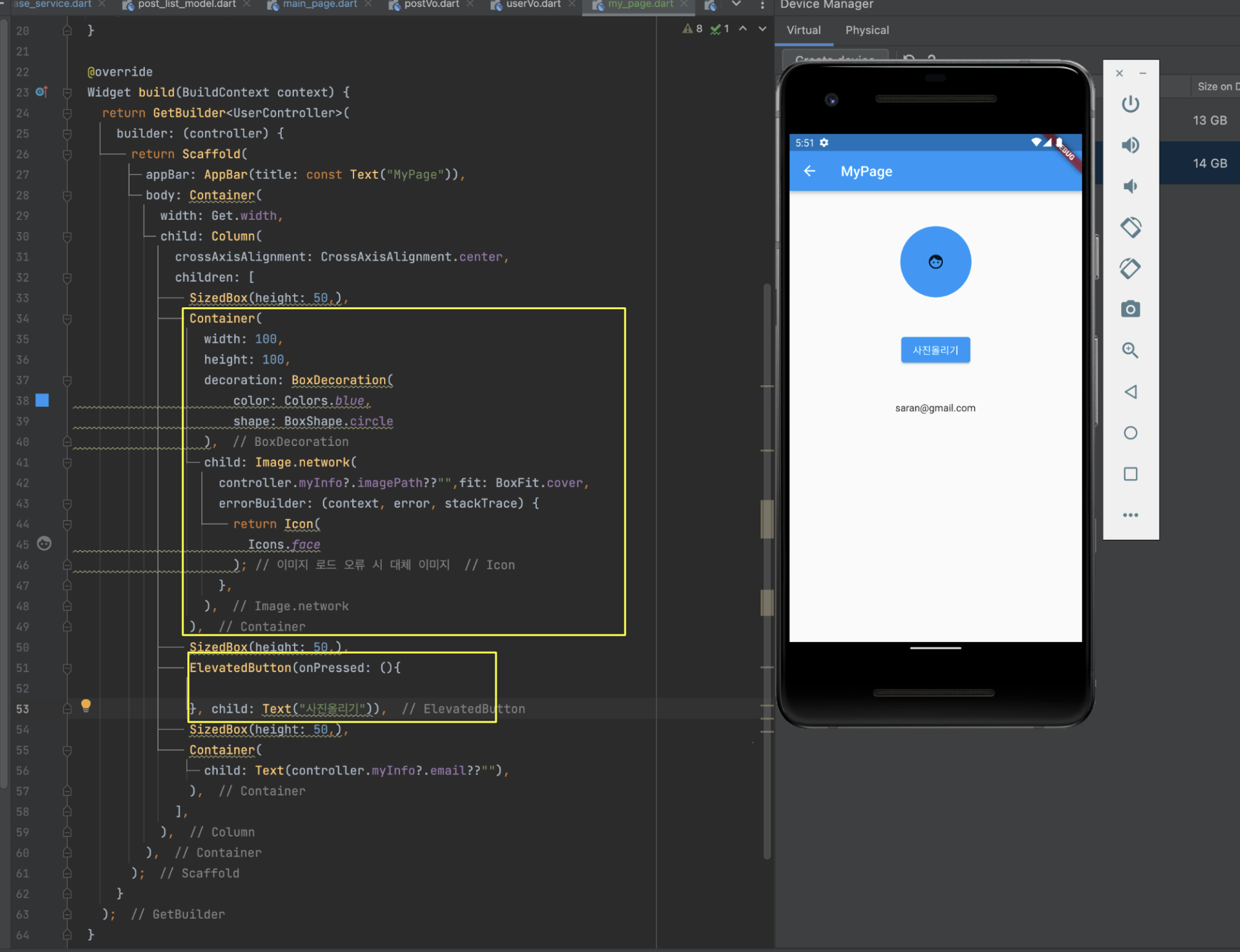Tap the 사진올리기 button in the emulator

click(935, 350)
